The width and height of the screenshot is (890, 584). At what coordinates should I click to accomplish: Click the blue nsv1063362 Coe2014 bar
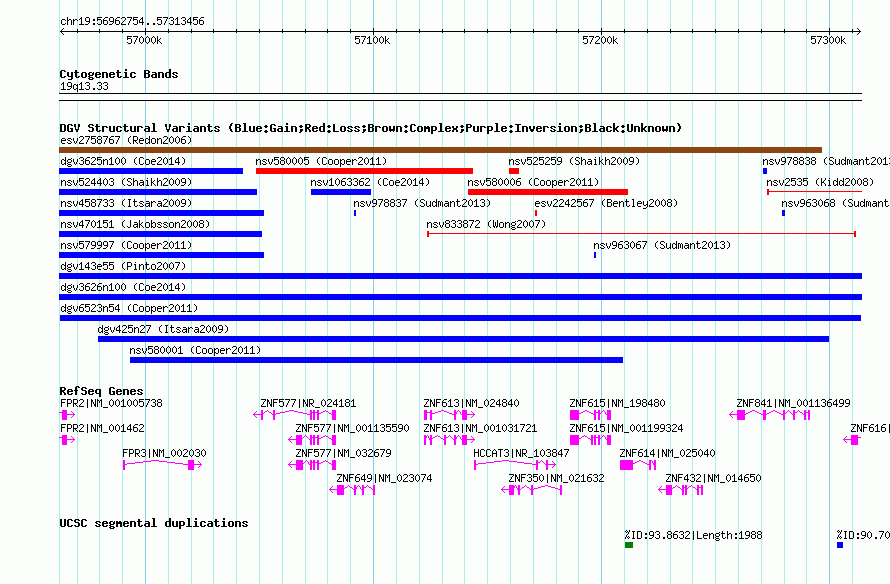[x=341, y=192]
